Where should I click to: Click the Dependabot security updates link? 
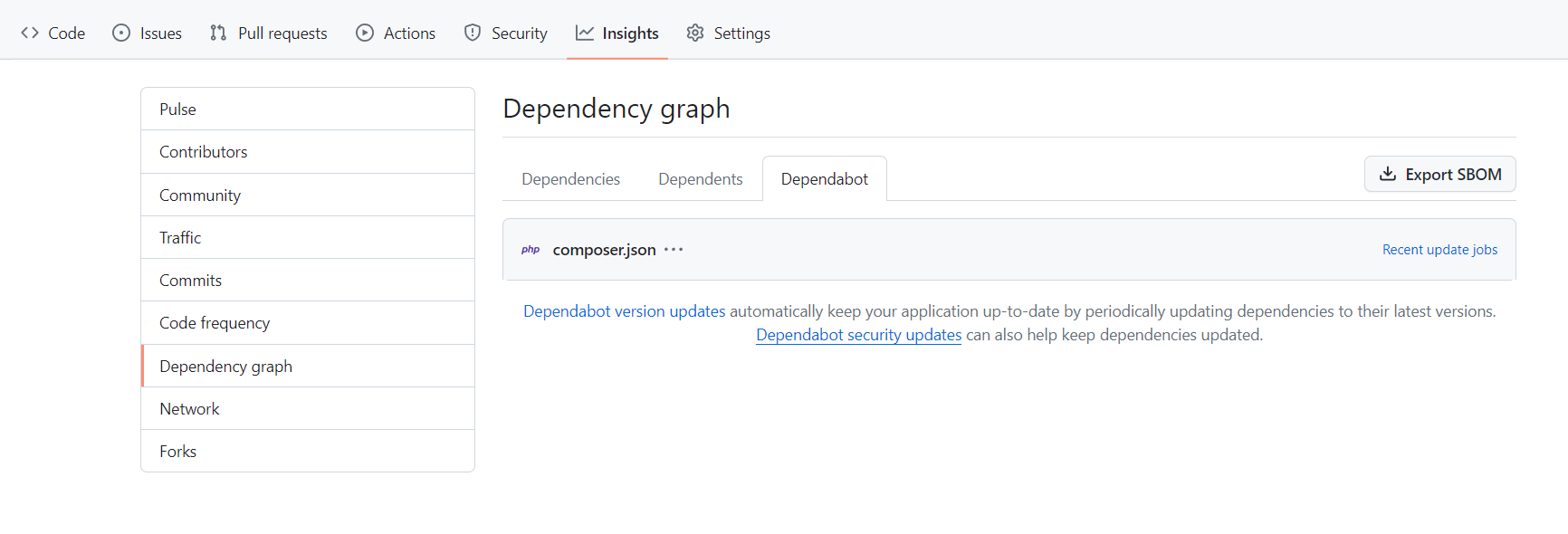point(858,334)
